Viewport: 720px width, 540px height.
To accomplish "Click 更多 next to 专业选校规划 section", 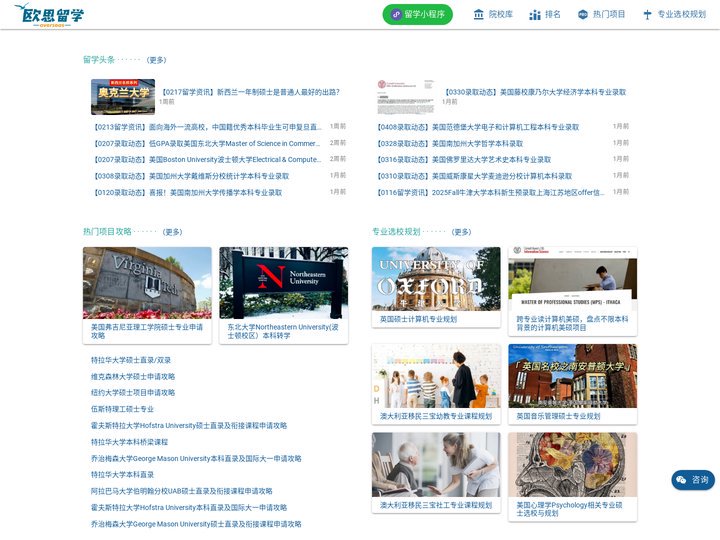I will coord(461,232).
